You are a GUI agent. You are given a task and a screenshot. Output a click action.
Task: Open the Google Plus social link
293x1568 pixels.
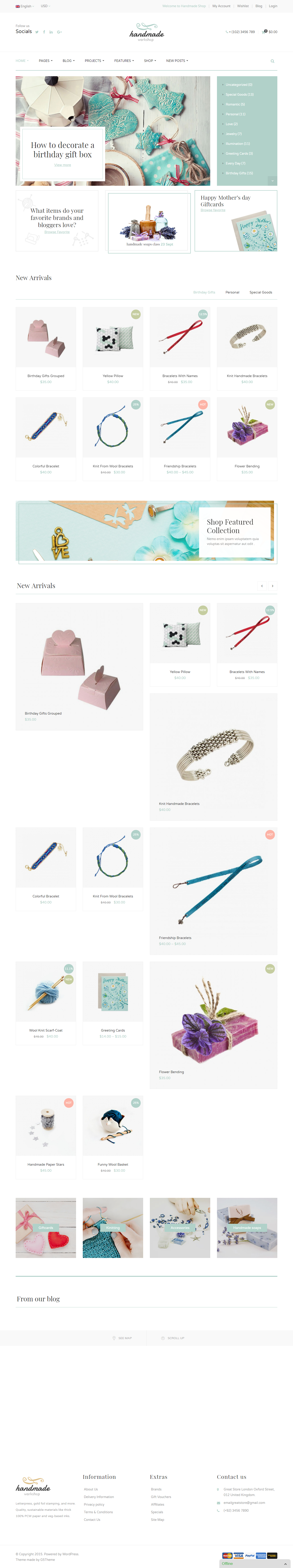(x=59, y=32)
